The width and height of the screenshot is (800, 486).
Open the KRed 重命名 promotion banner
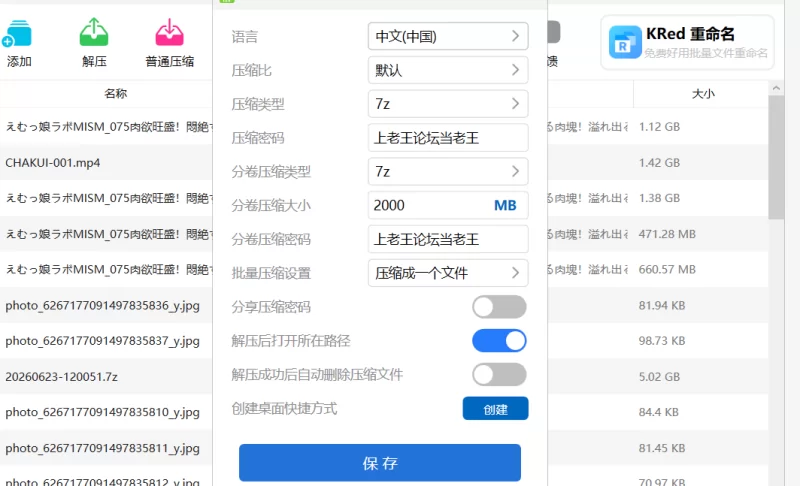(x=687, y=42)
